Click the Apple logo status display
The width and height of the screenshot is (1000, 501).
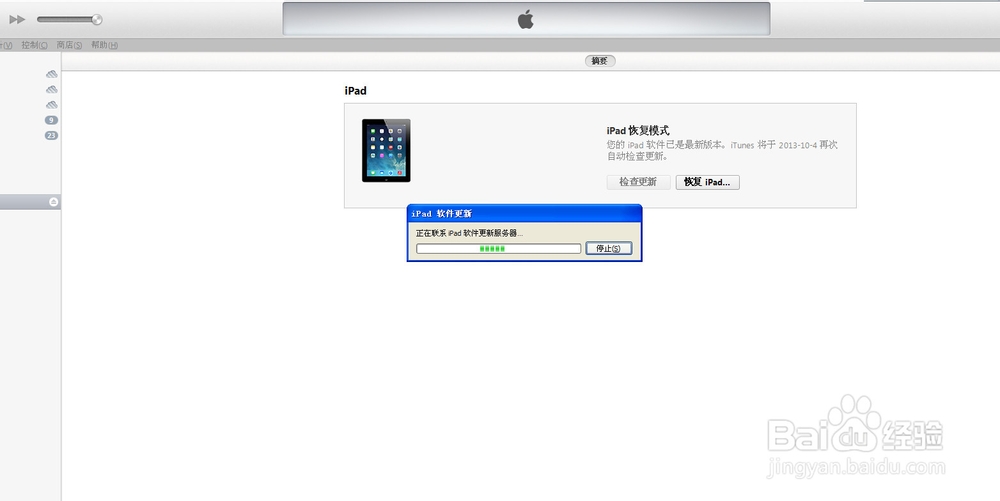coord(526,19)
